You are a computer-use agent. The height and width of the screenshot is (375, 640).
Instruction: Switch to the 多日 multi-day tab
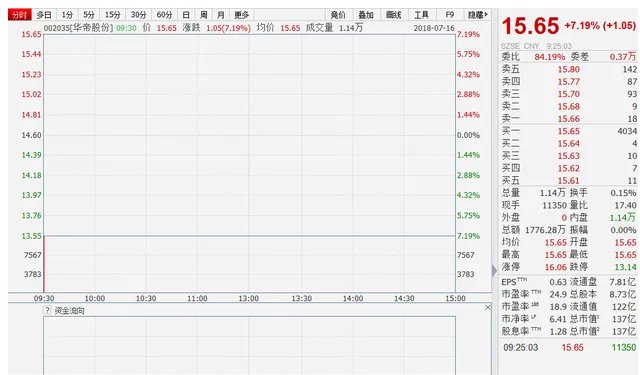click(x=44, y=15)
